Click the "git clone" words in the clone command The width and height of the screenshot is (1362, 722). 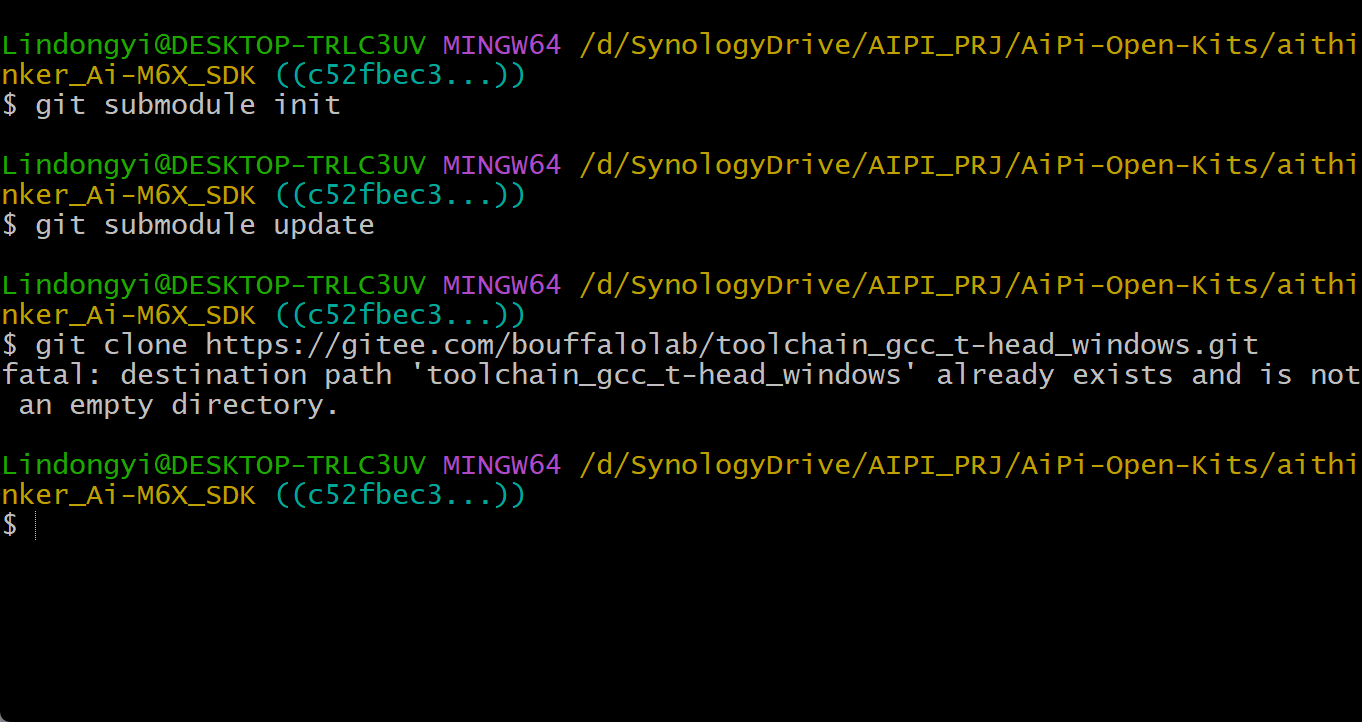click(x=112, y=346)
